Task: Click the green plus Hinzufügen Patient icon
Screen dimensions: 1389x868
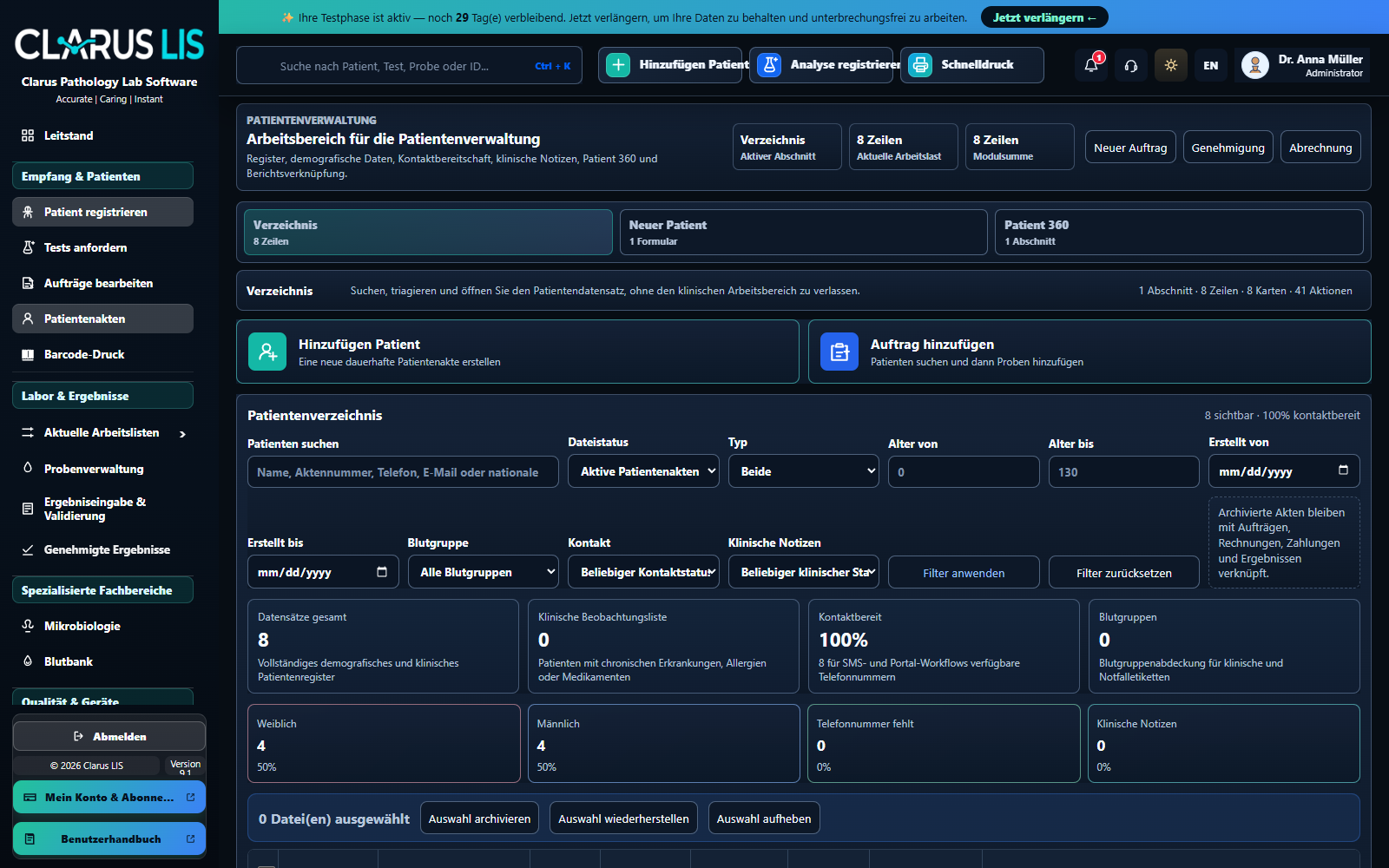Action: [x=618, y=65]
